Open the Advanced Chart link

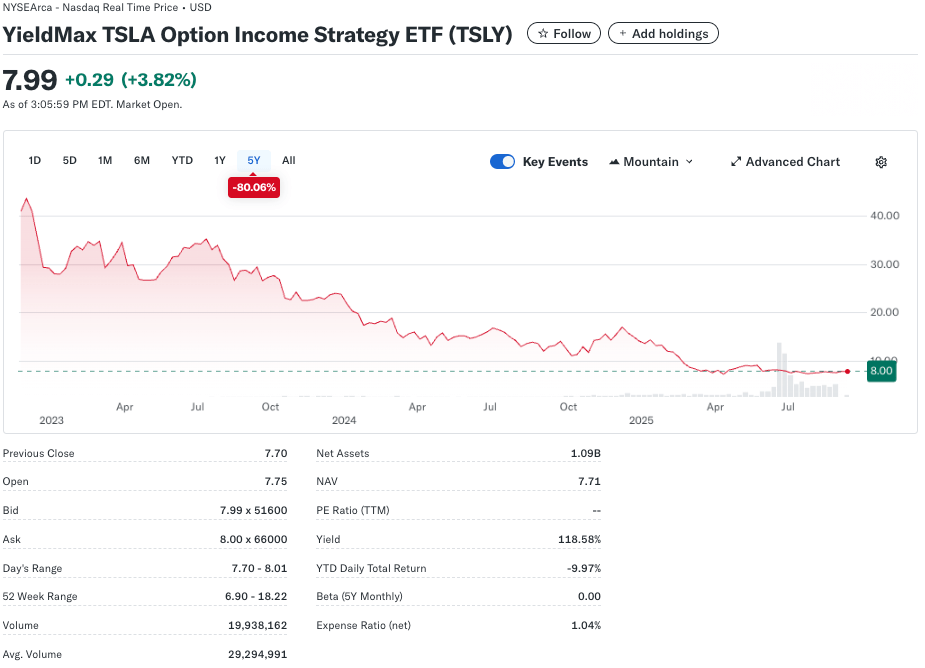(792, 162)
